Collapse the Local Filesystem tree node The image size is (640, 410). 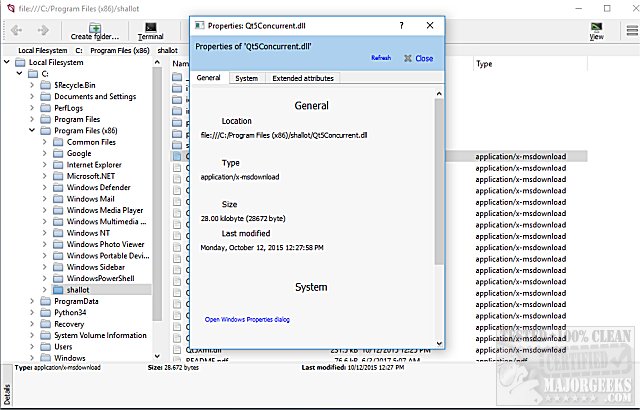7,62
